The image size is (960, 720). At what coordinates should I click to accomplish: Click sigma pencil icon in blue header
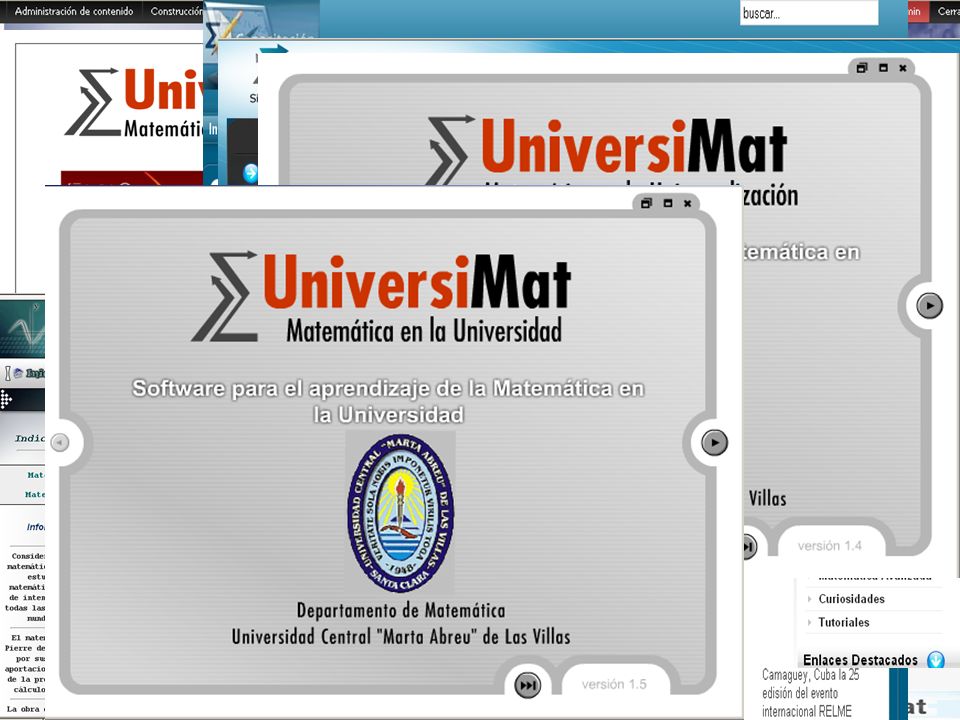223,32
